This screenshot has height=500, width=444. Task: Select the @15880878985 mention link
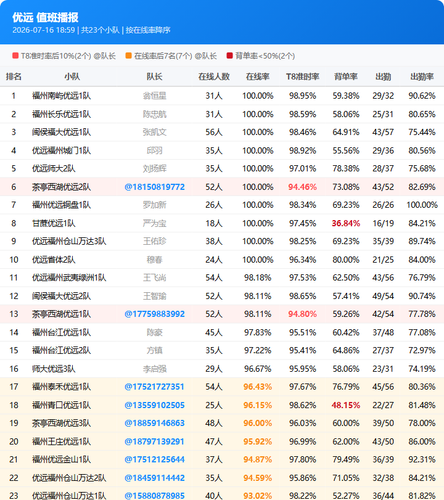tap(154, 496)
